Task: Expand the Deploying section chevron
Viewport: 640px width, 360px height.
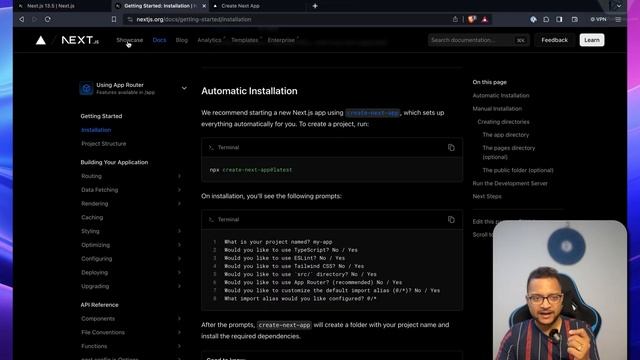Action: 179,272
